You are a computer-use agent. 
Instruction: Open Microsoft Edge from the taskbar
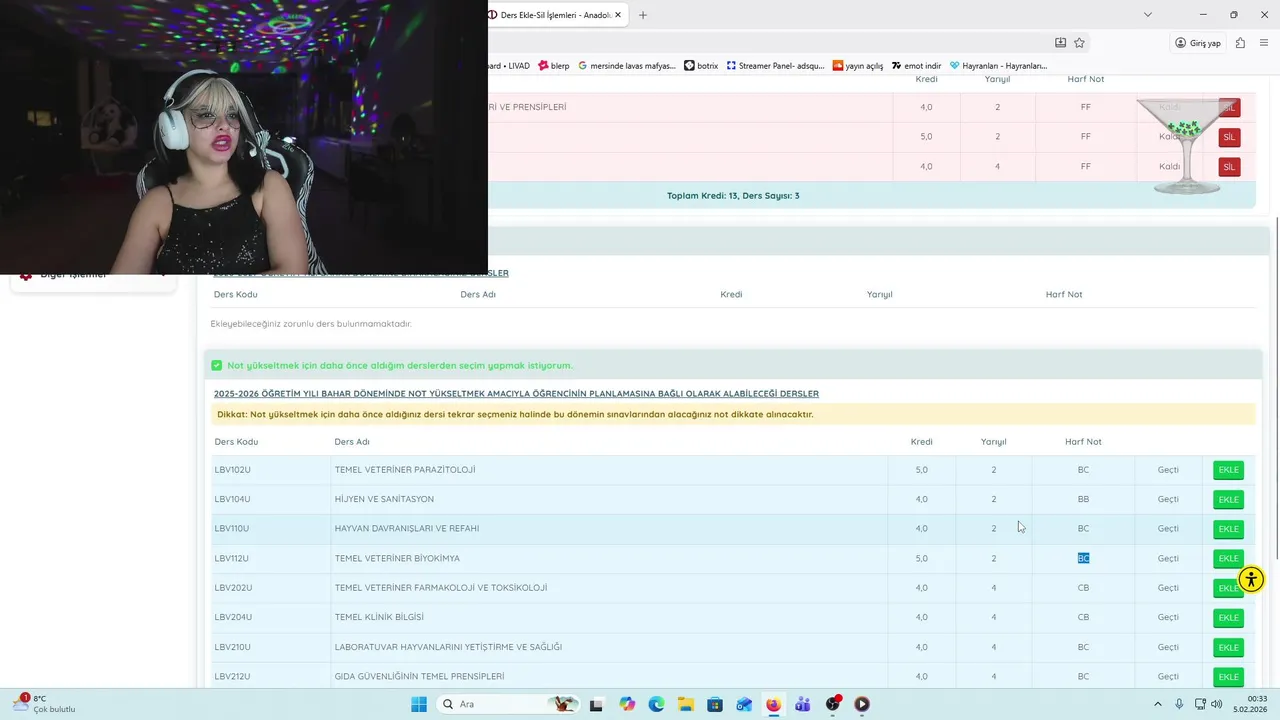(x=656, y=704)
